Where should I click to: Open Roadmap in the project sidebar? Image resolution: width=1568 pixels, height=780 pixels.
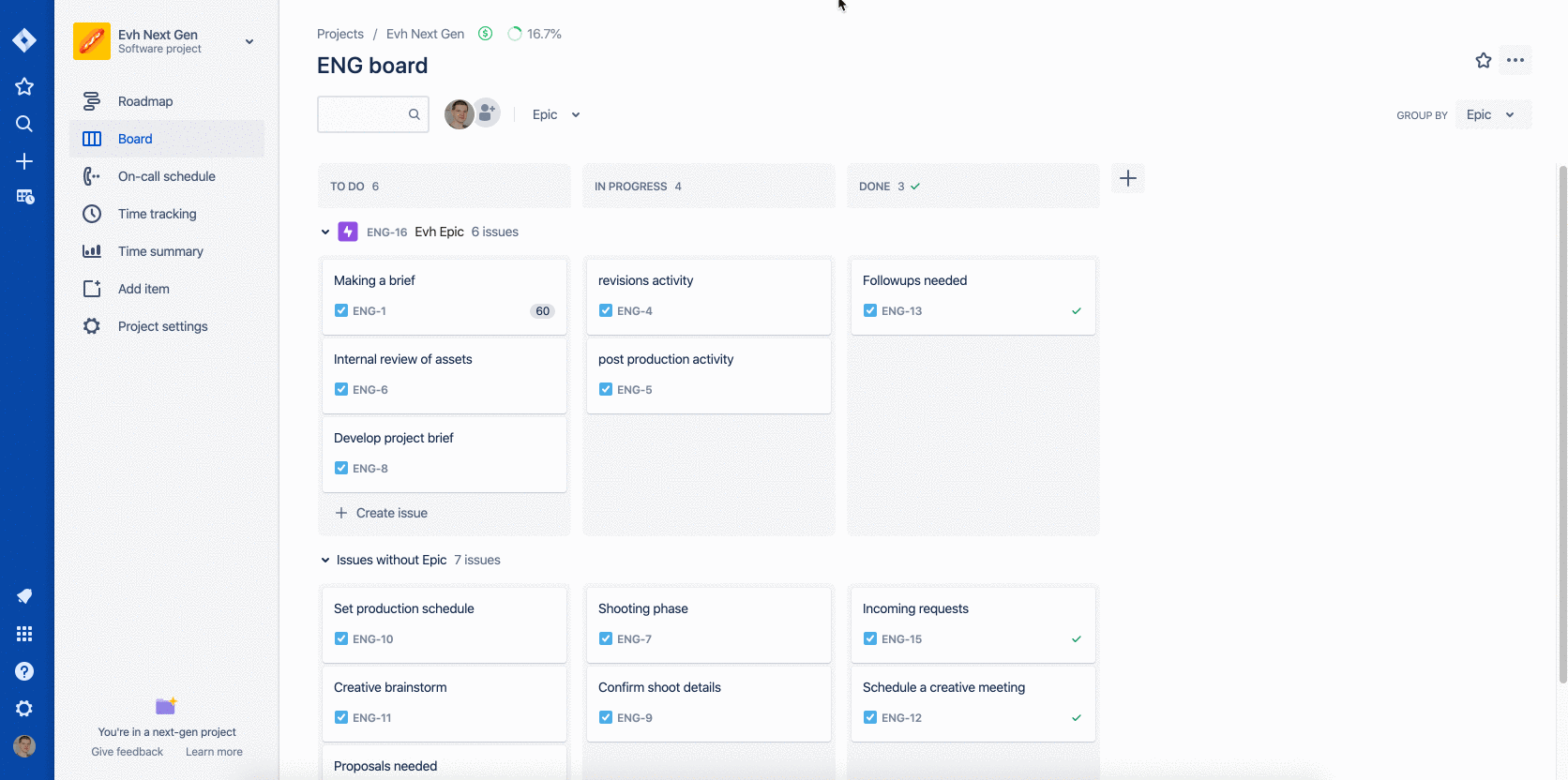(145, 101)
